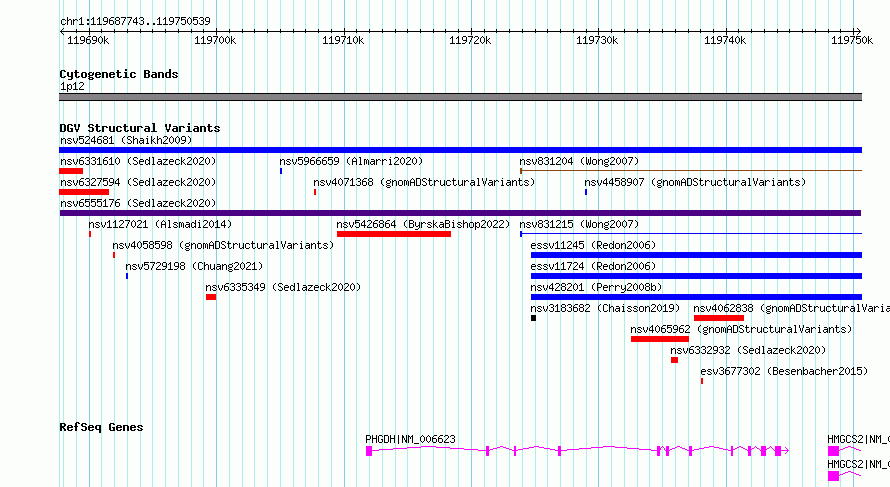
Task: Click the RefSeq Genes track heading
Action: 101,427
